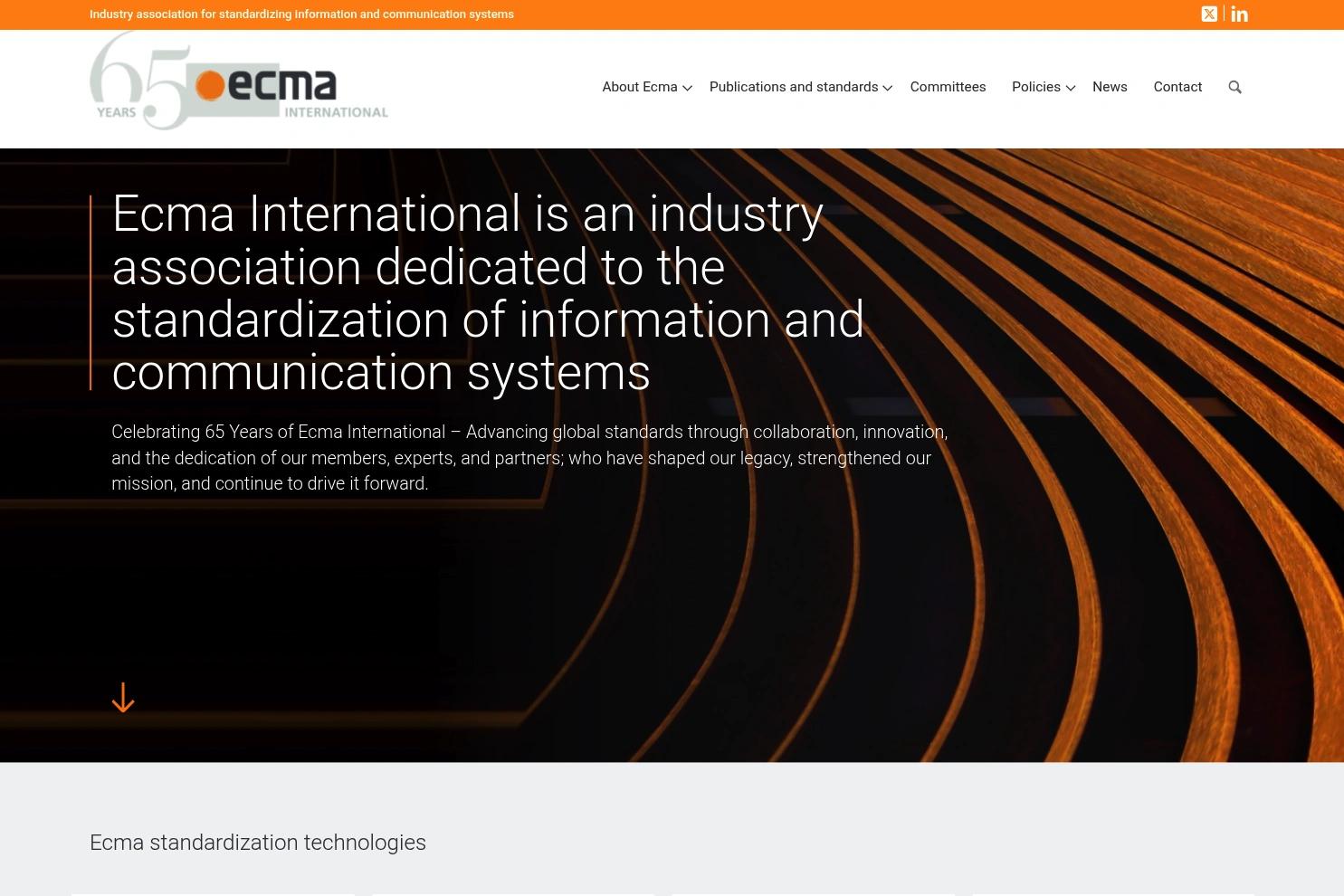This screenshot has height=896, width=1344.
Task: Go to the Committees page
Action: point(948,87)
